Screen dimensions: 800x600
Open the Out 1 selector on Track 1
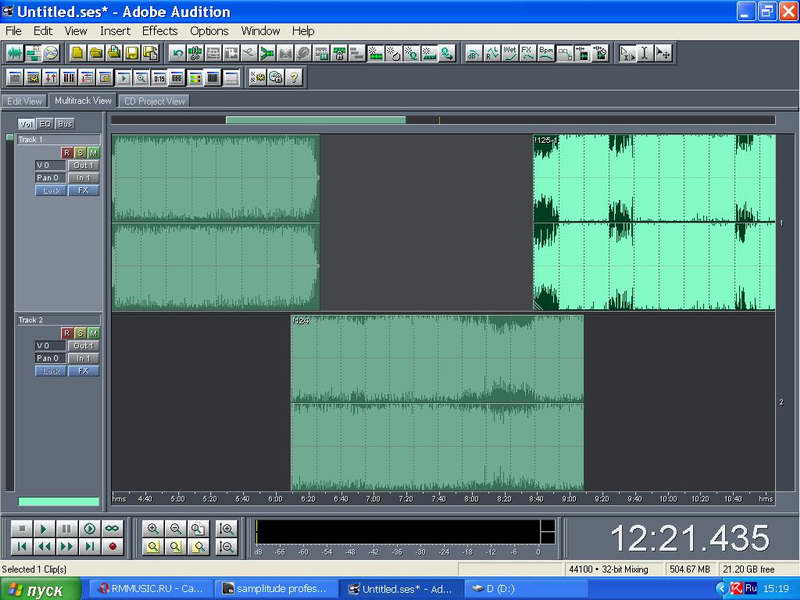point(83,165)
